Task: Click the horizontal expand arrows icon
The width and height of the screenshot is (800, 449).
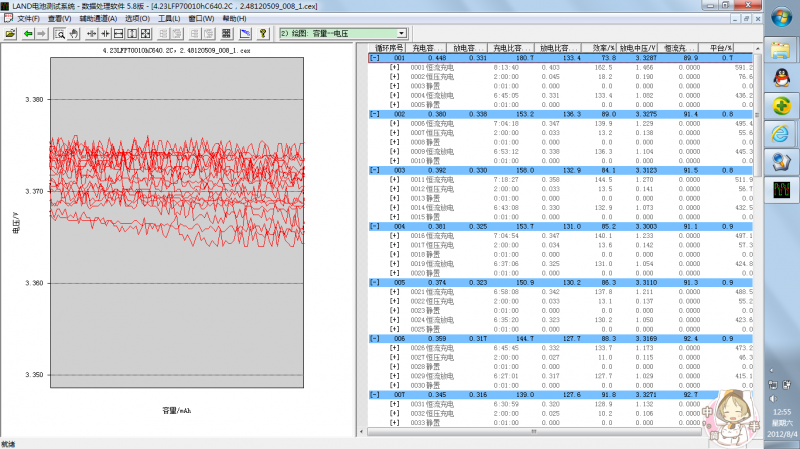Action: (x=92, y=33)
